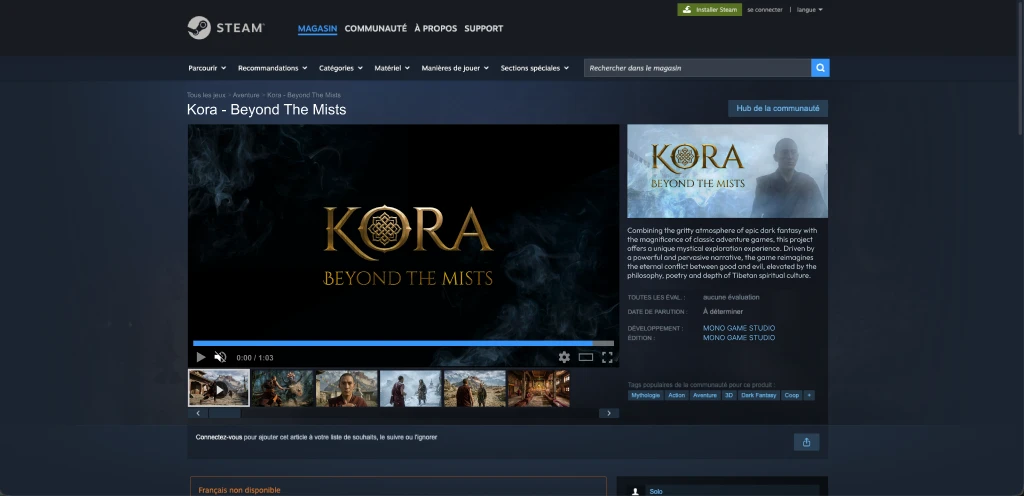The height and width of the screenshot is (496, 1024).
Task: Select the fifth mountain village thumbnail
Action: (475, 388)
